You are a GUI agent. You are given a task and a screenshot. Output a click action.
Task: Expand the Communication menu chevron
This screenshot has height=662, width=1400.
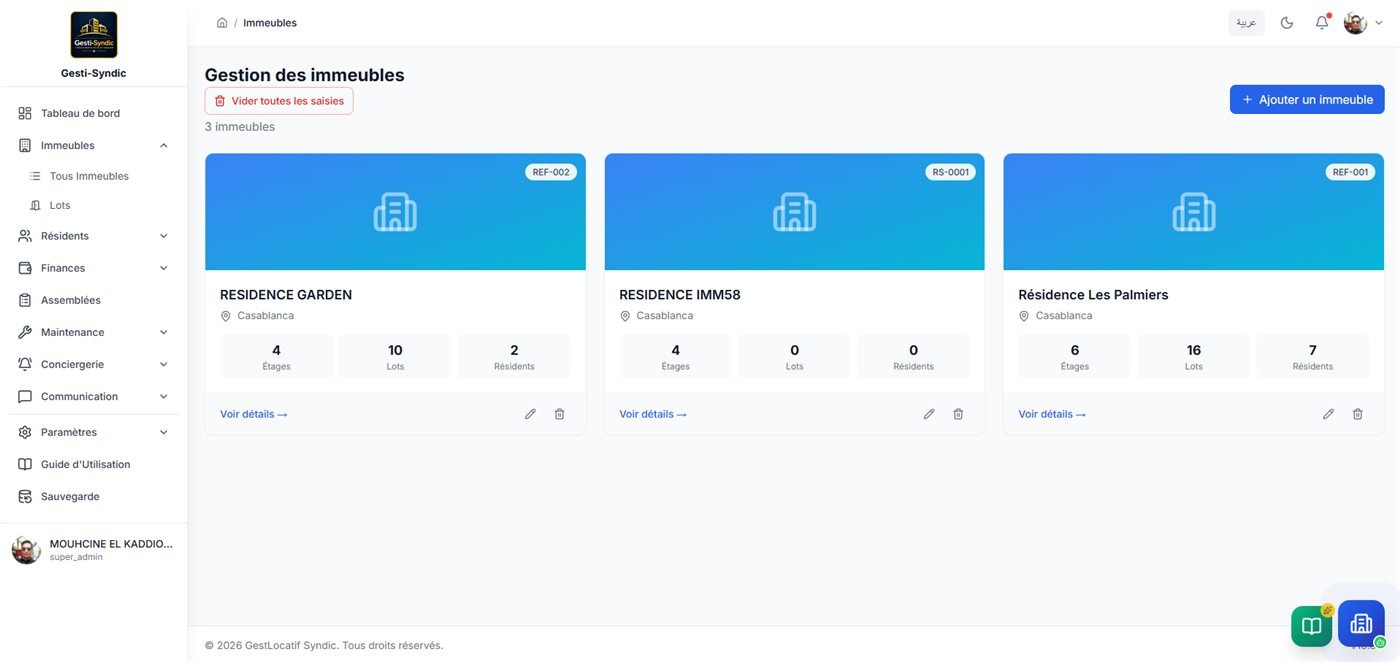[163, 396]
